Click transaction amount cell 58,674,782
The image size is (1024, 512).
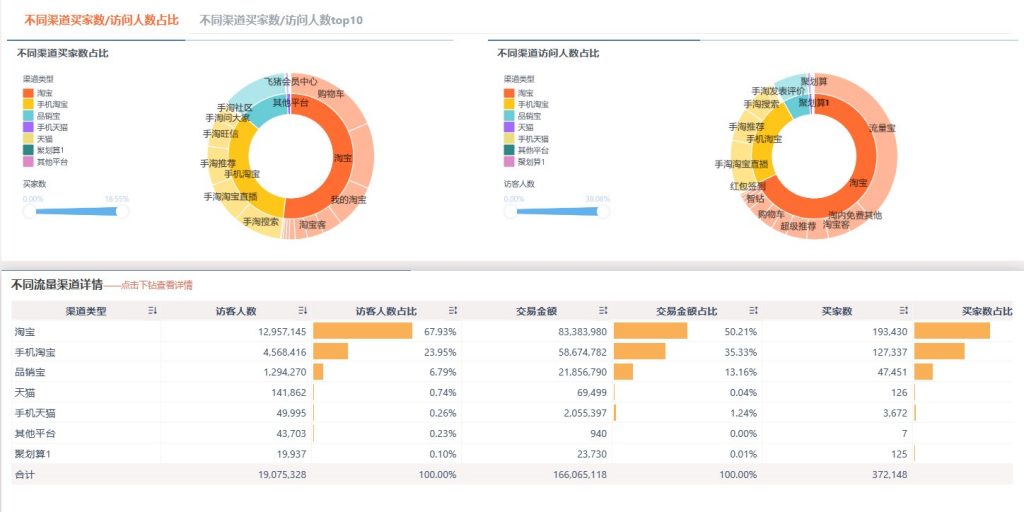click(x=583, y=352)
